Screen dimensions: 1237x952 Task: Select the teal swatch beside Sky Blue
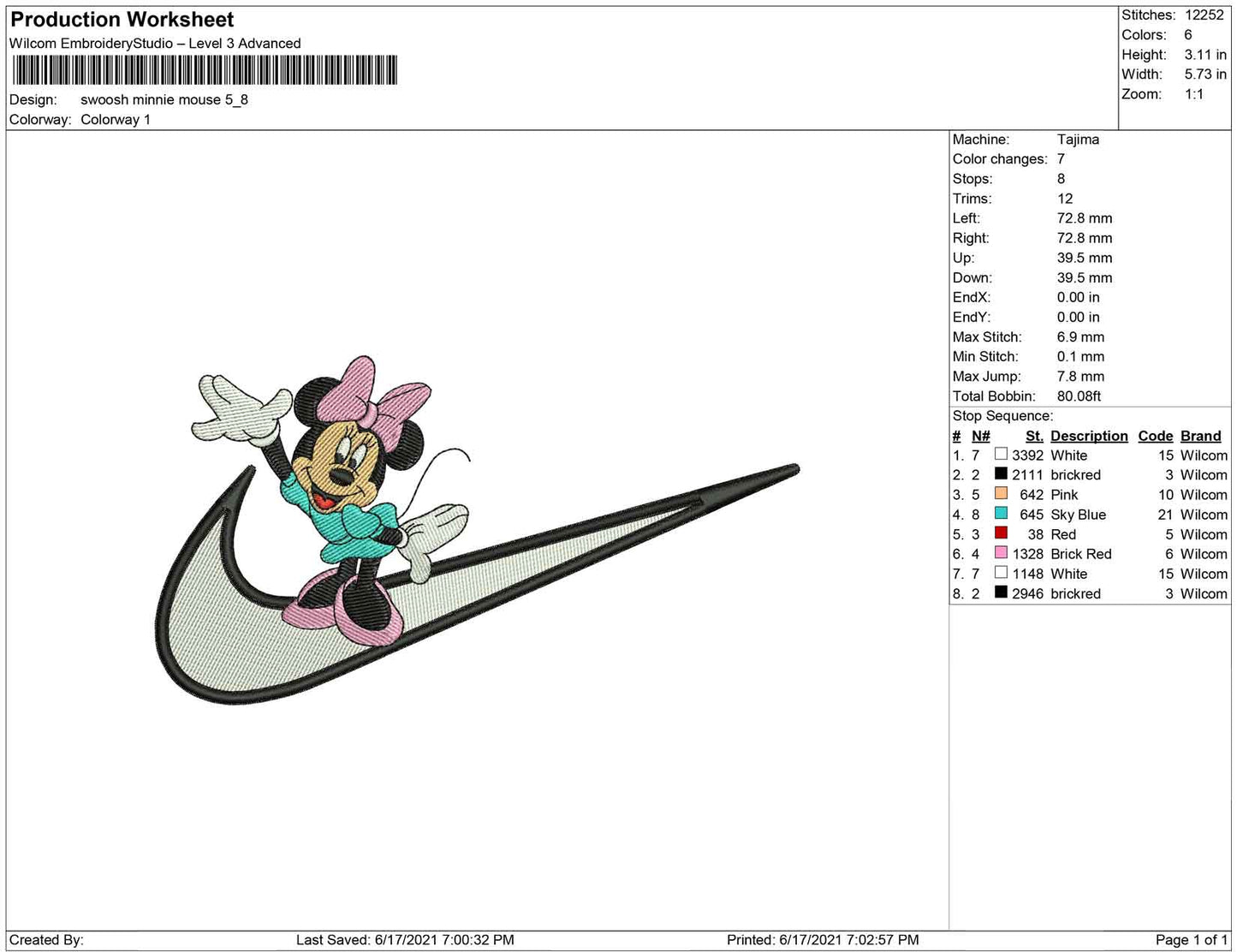(1001, 514)
